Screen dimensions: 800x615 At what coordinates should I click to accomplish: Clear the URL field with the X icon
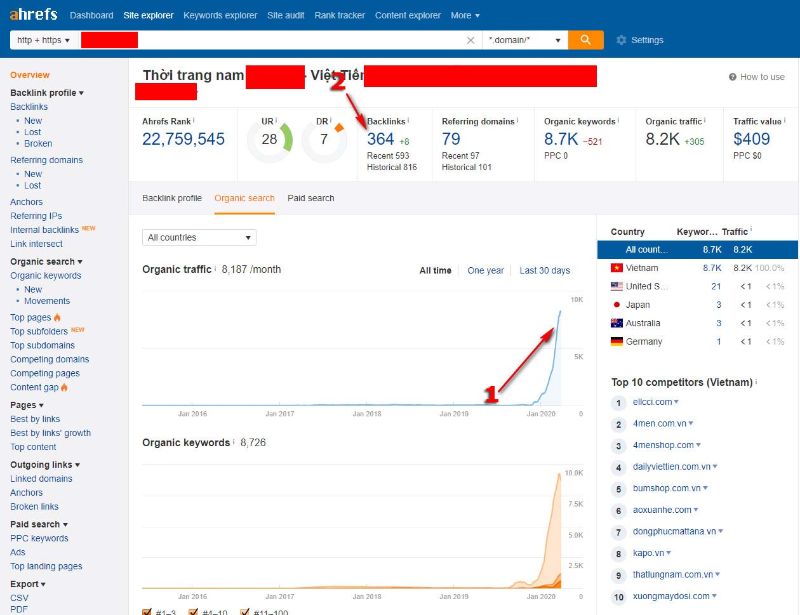click(470, 40)
